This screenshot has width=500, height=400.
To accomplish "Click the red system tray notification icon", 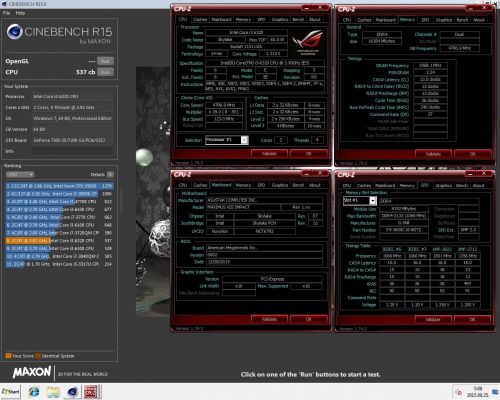I will [459, 392].
